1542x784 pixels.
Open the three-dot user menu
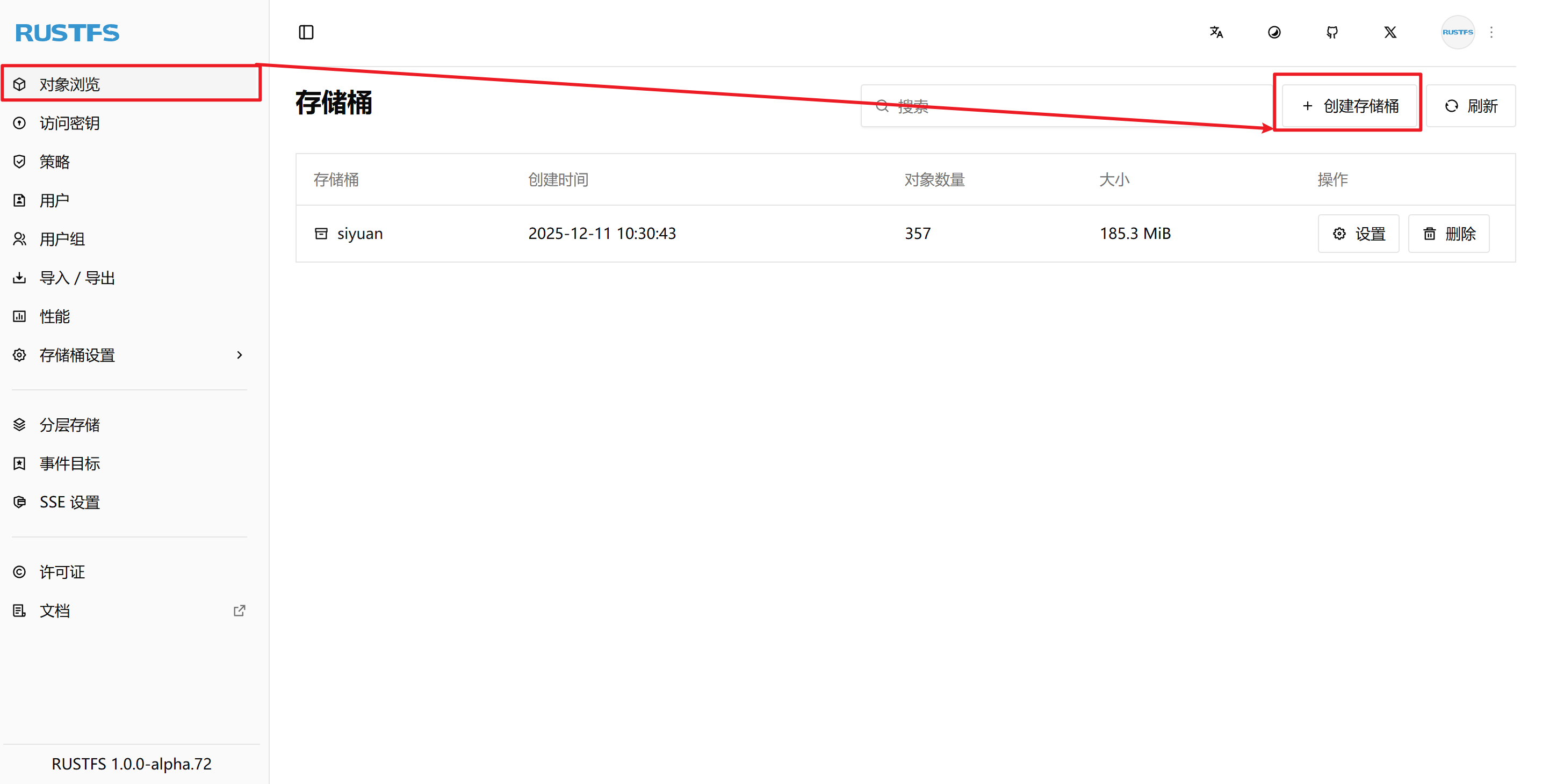[1491, 32]
